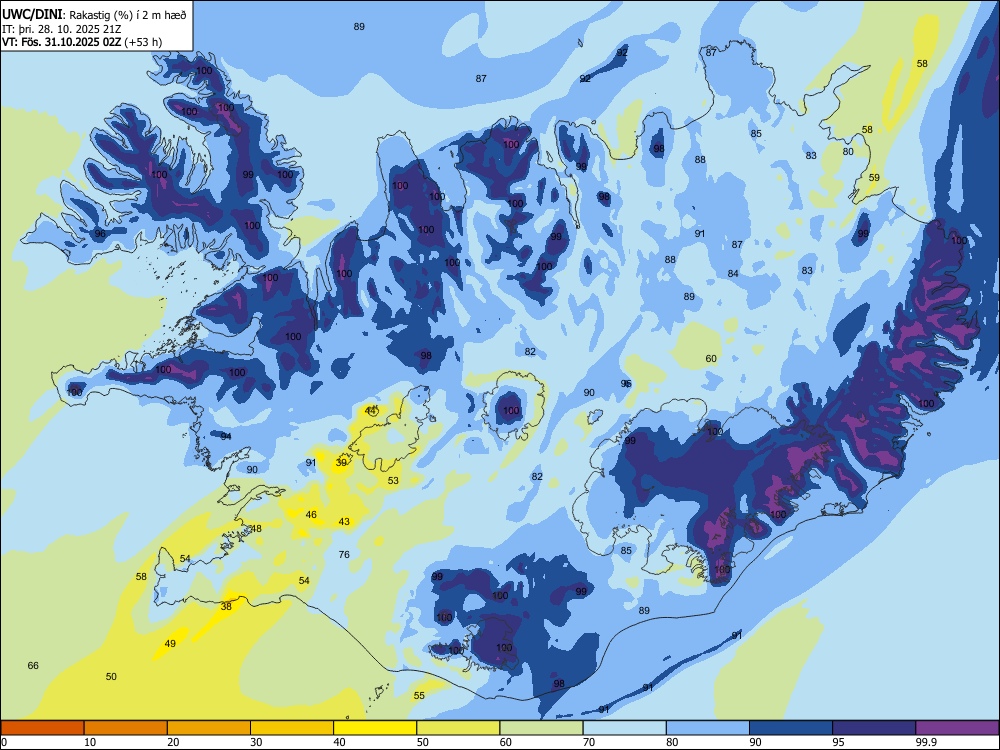
Task: Select the map value 94
Action: [226, 436]
